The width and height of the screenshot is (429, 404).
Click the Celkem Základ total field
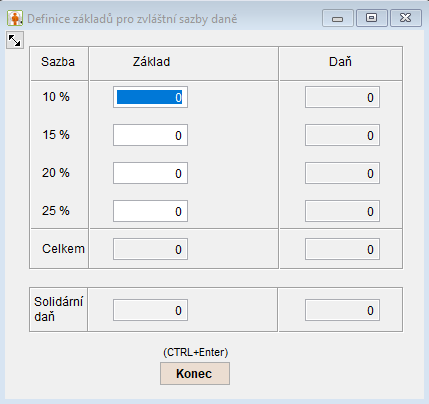pos(150,249)
